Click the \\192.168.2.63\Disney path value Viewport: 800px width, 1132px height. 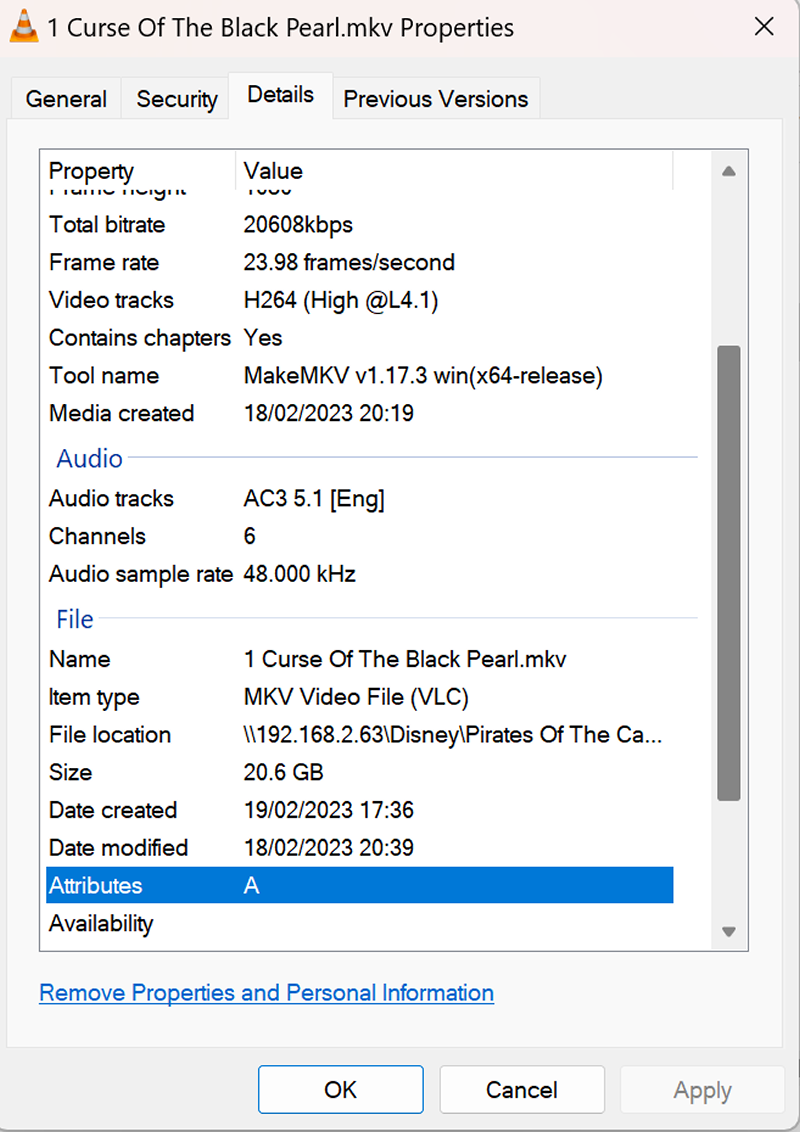[x=453, y=735]
